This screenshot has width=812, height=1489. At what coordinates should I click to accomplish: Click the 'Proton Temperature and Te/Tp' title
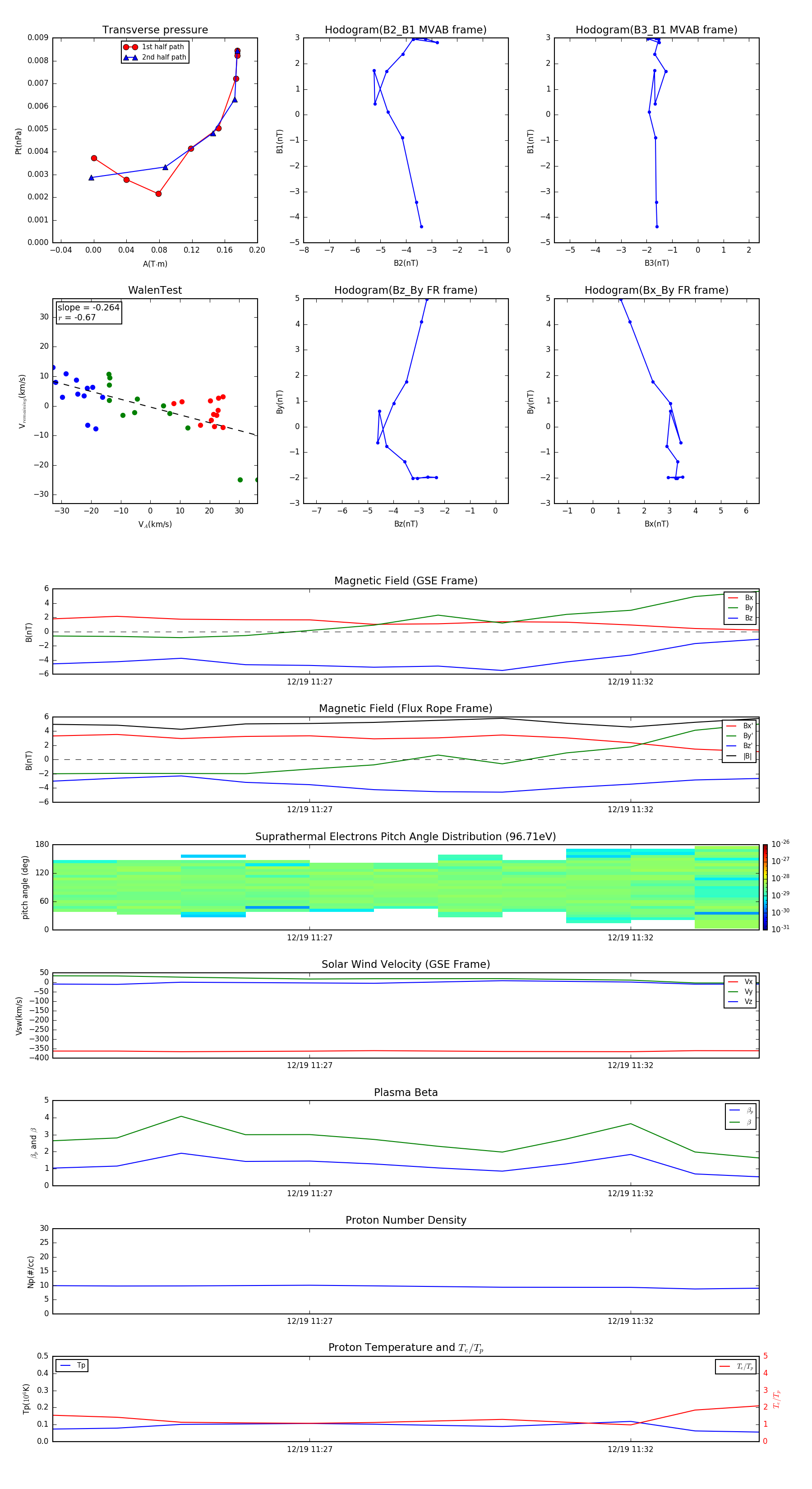[406, 1348]
